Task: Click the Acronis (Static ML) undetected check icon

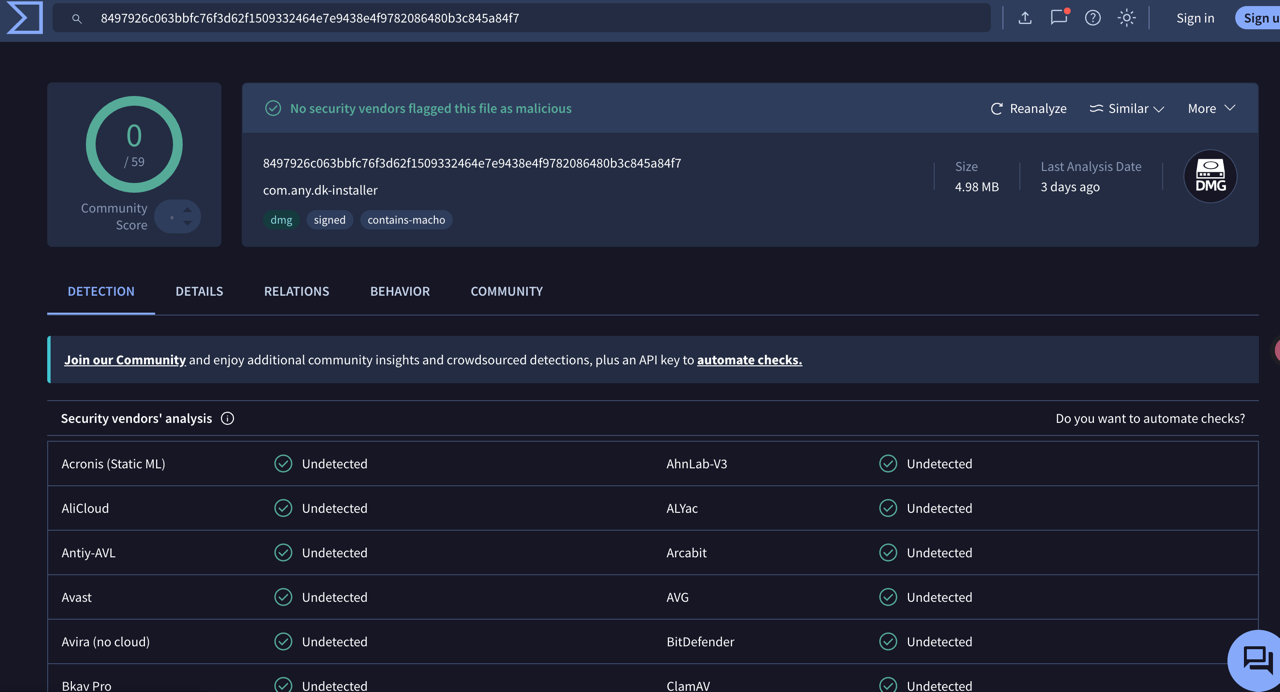Action: point(283,464)
